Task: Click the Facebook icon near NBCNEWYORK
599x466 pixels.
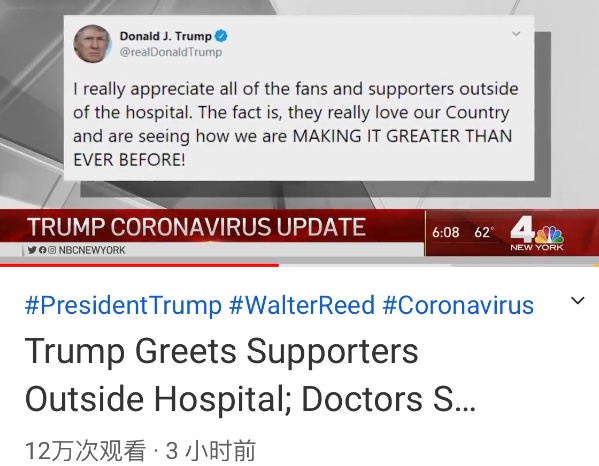Action: coord(42,250)
